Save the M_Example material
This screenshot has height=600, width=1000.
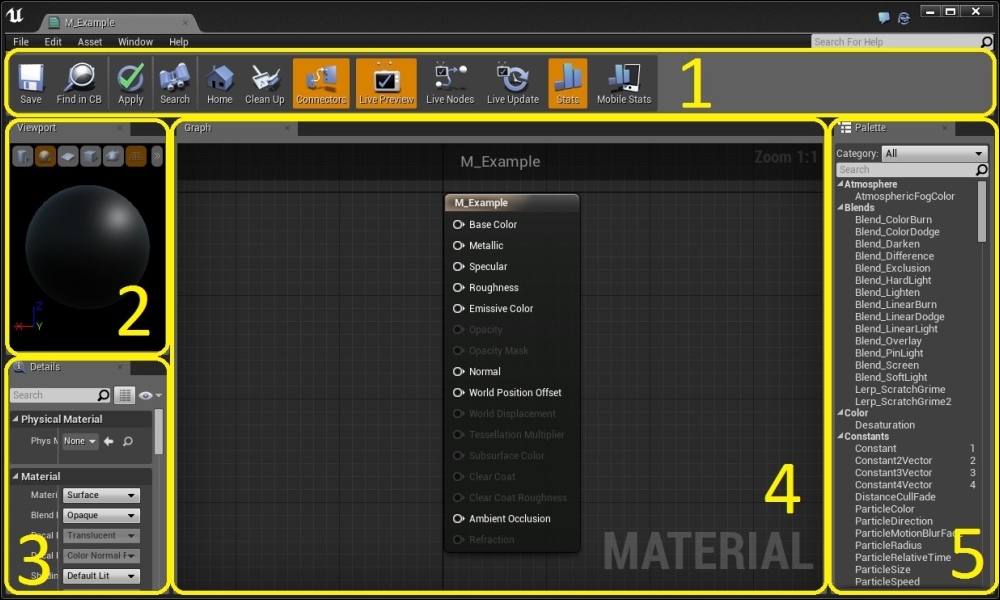pos(30,83)
